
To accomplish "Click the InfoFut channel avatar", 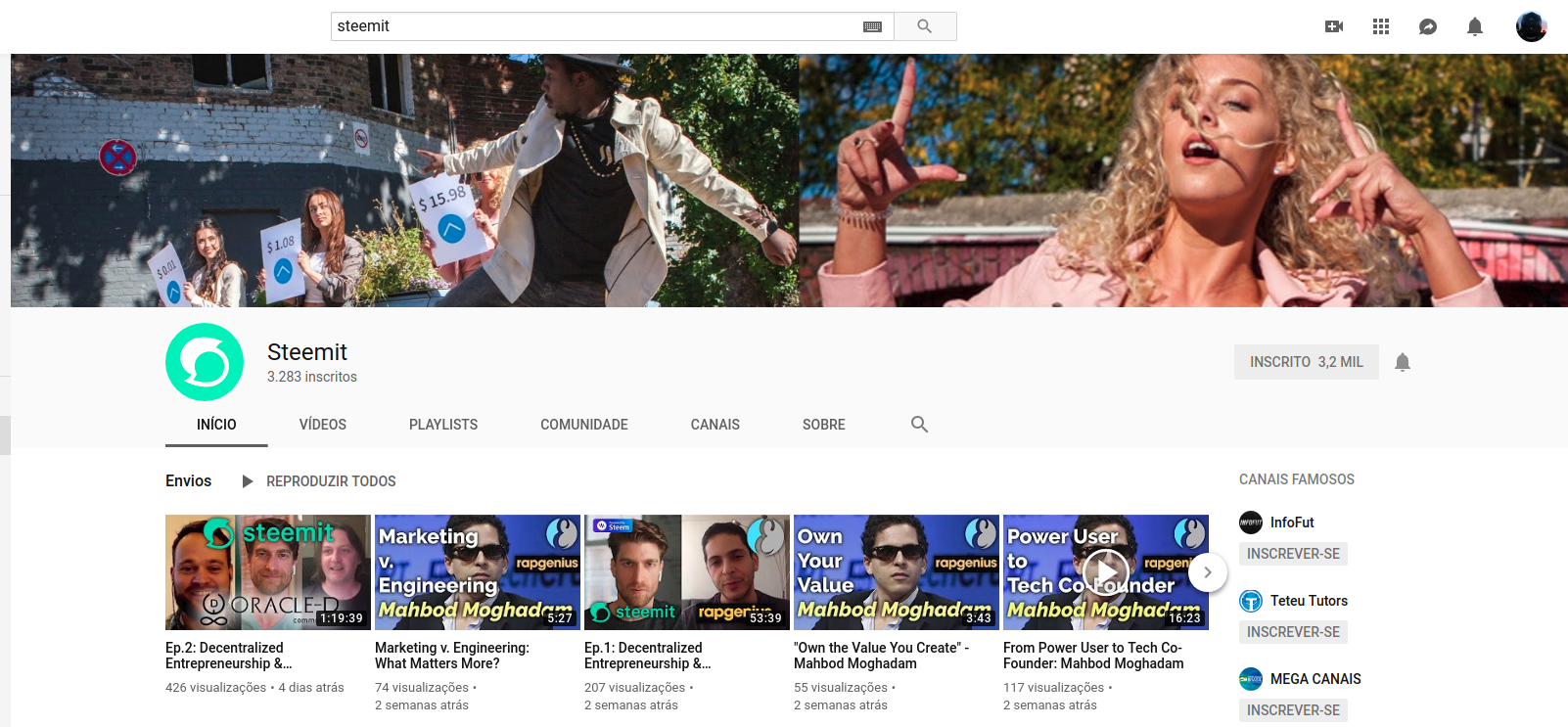I will [1251, 523].
